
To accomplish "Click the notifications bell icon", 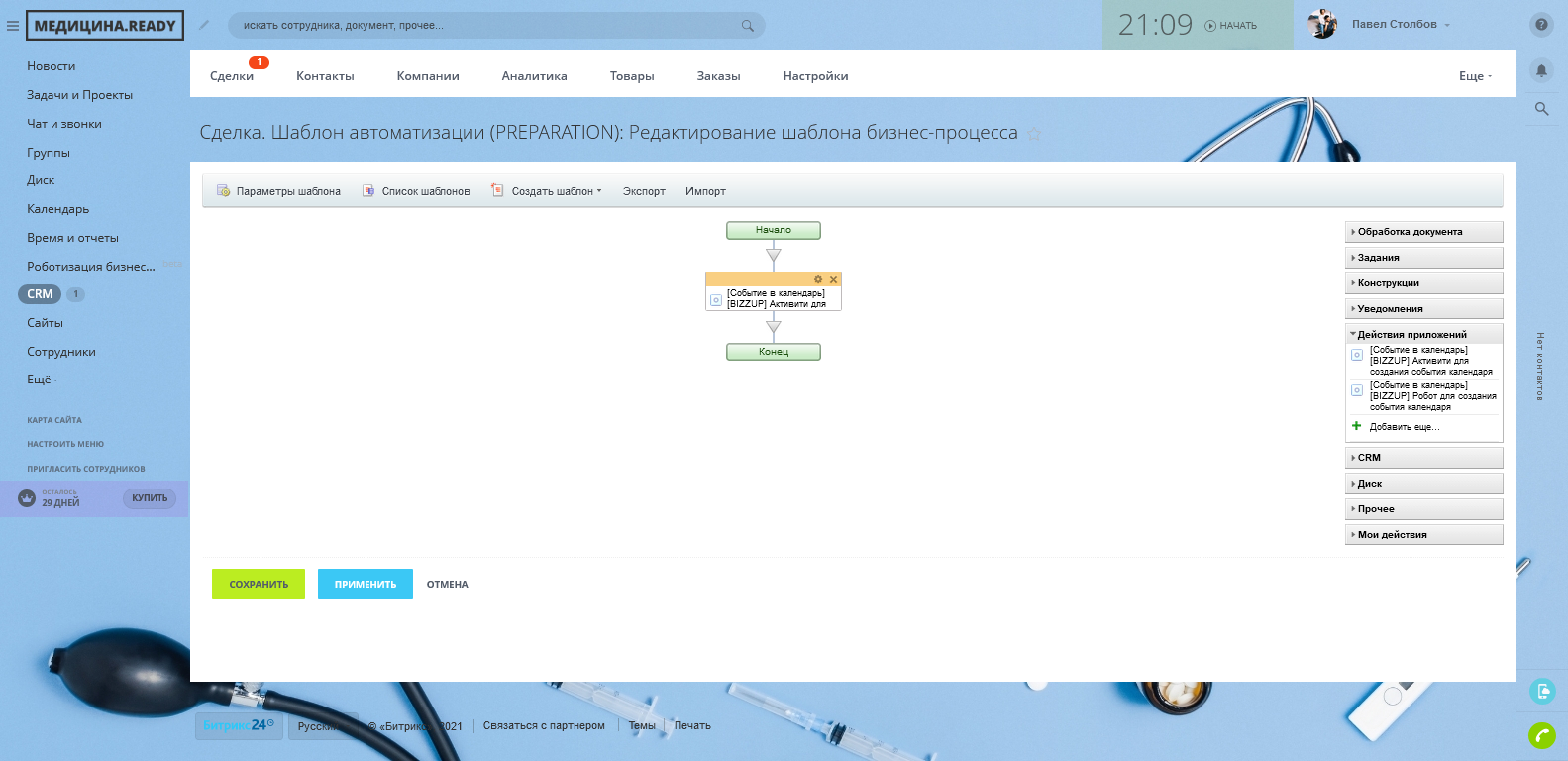I will pyautogui.click(x=1541, y=70).
